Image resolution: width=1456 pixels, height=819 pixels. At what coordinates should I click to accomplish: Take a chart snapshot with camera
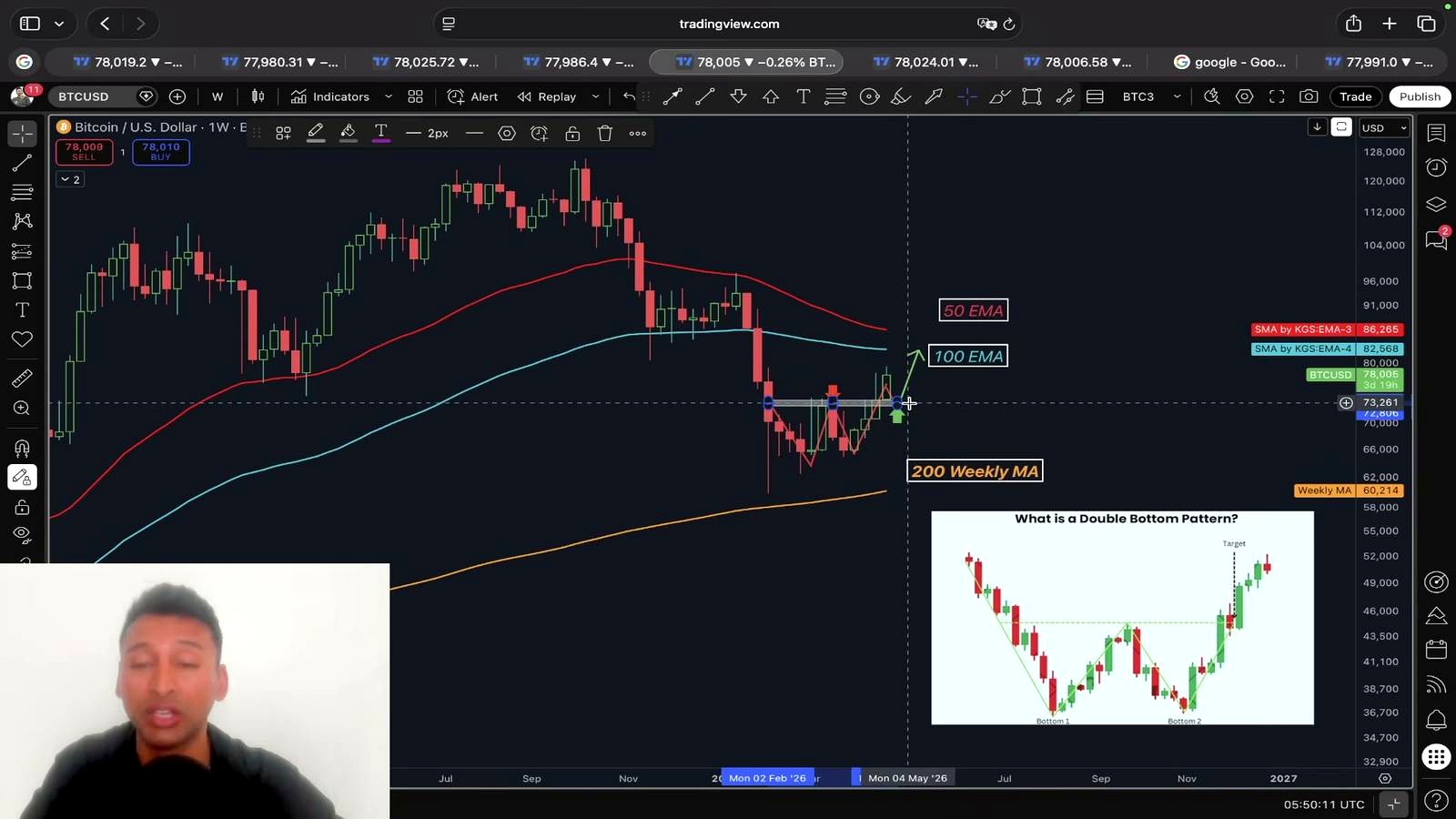point(1309,96)
